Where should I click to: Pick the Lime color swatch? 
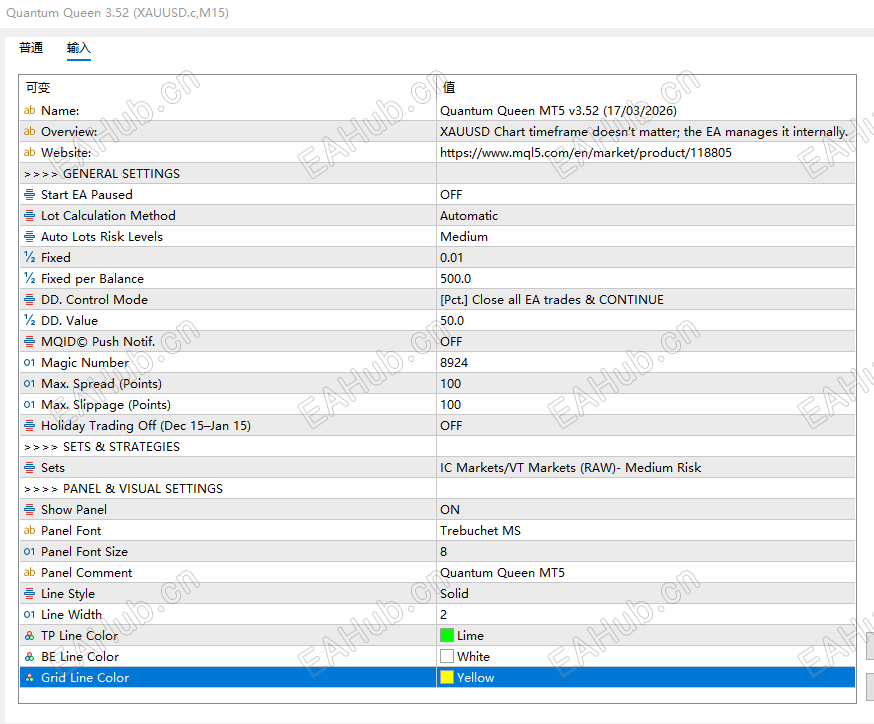click(447, 635)
